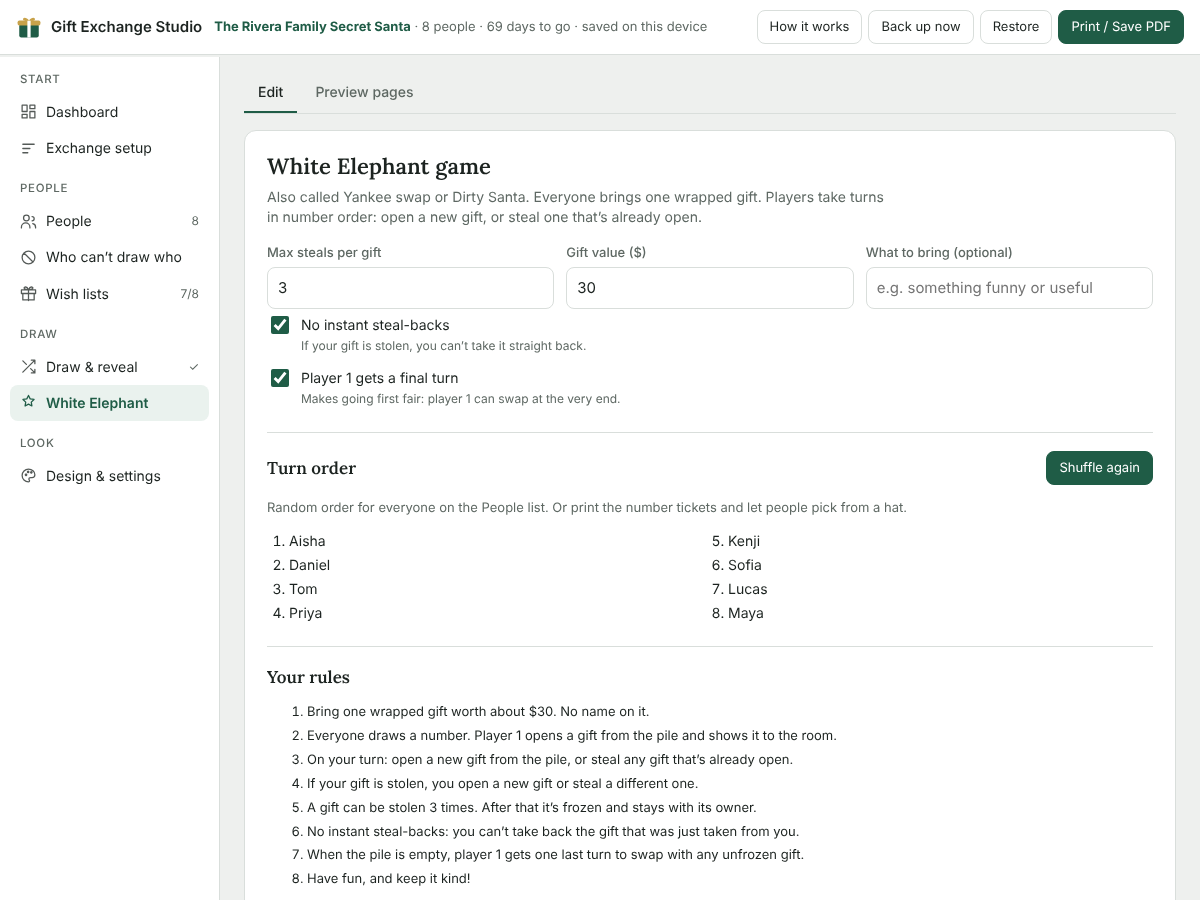
Task: Click the People group icon in sidebar
Action: [x=28, y=221]
